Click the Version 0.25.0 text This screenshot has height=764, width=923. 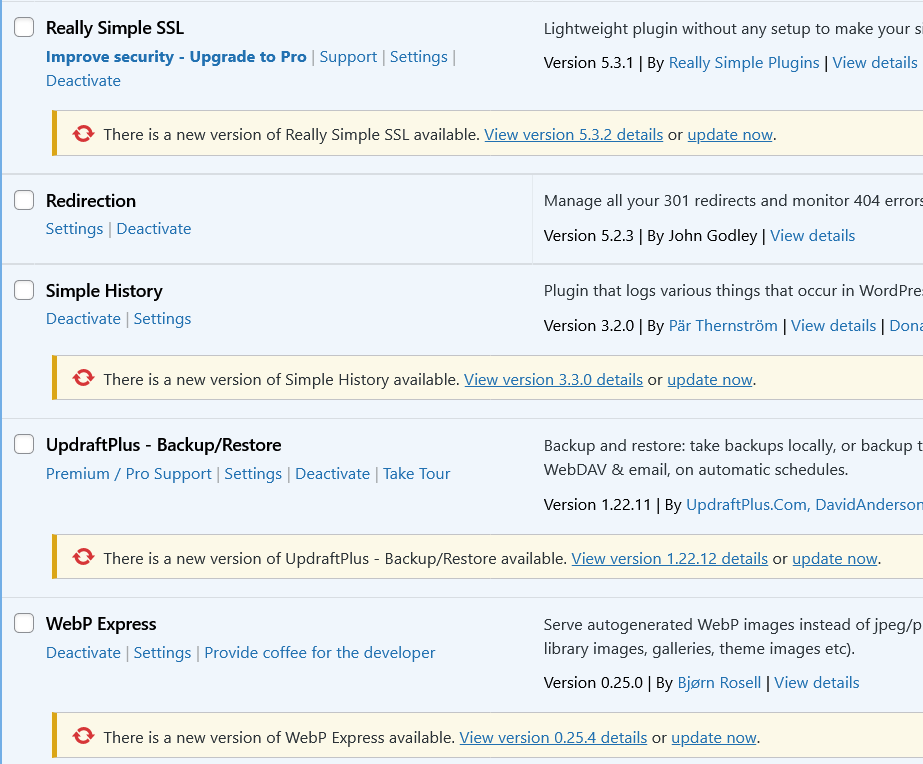593,683
